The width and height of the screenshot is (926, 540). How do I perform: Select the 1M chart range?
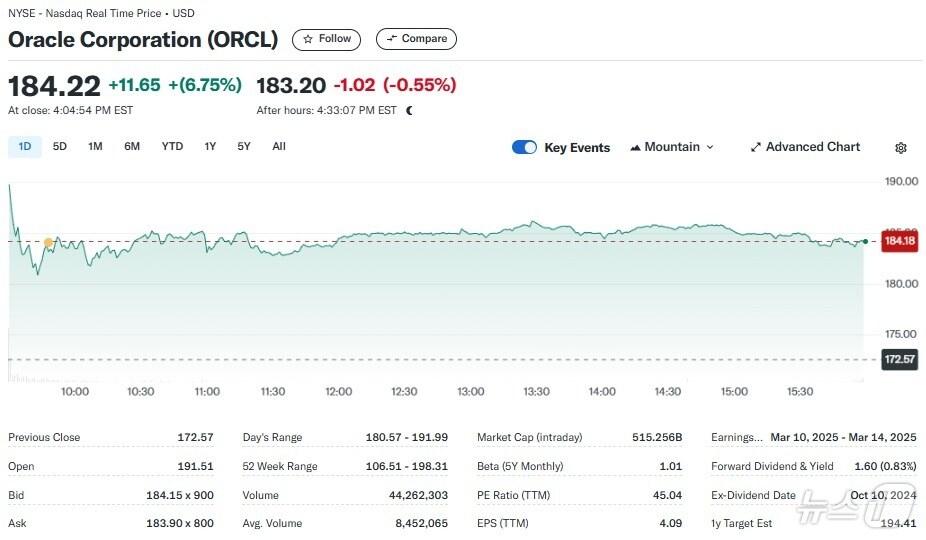pos(95,147)
